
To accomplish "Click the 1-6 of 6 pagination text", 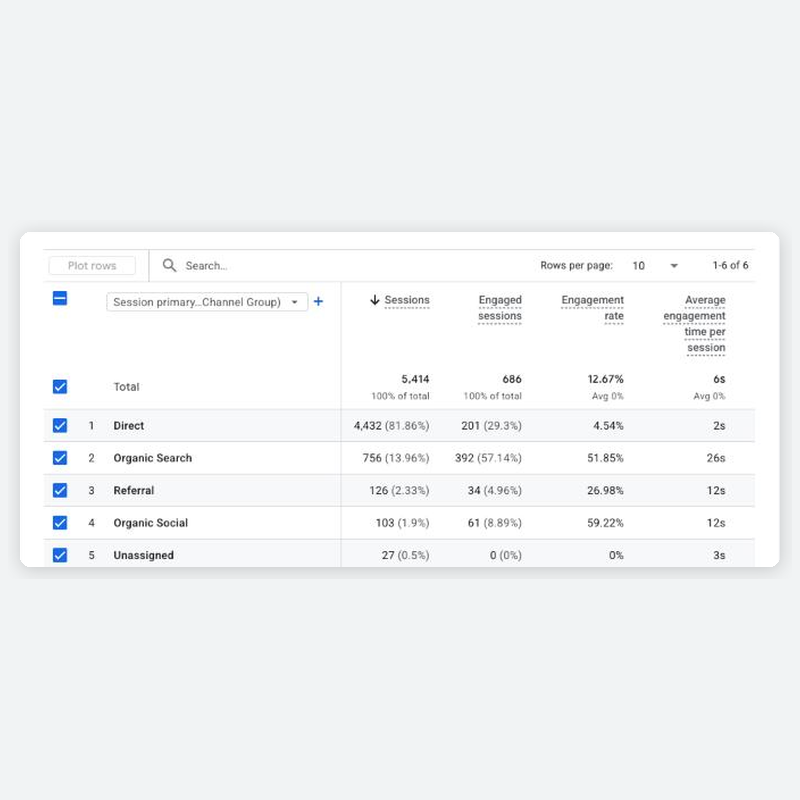I will pos(730,265).
